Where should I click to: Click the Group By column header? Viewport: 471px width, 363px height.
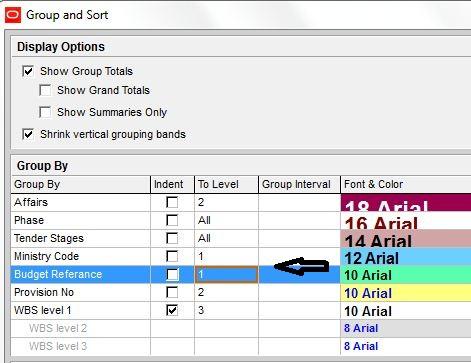(81, 184)
